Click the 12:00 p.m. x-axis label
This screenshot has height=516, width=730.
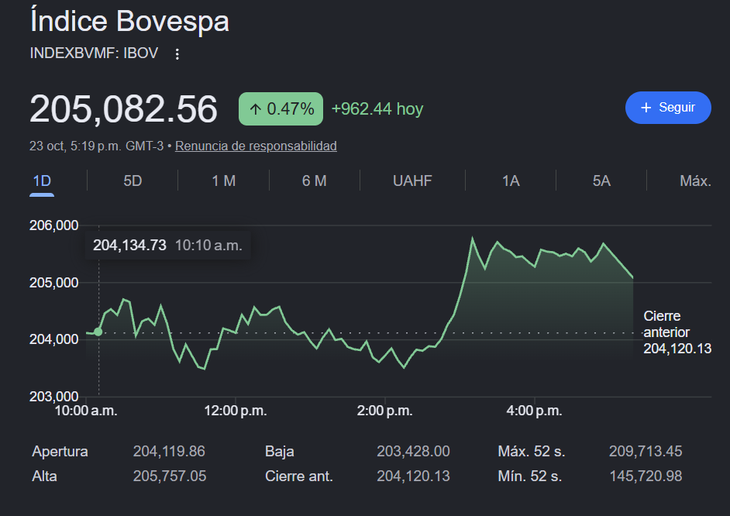pos(236,411)
